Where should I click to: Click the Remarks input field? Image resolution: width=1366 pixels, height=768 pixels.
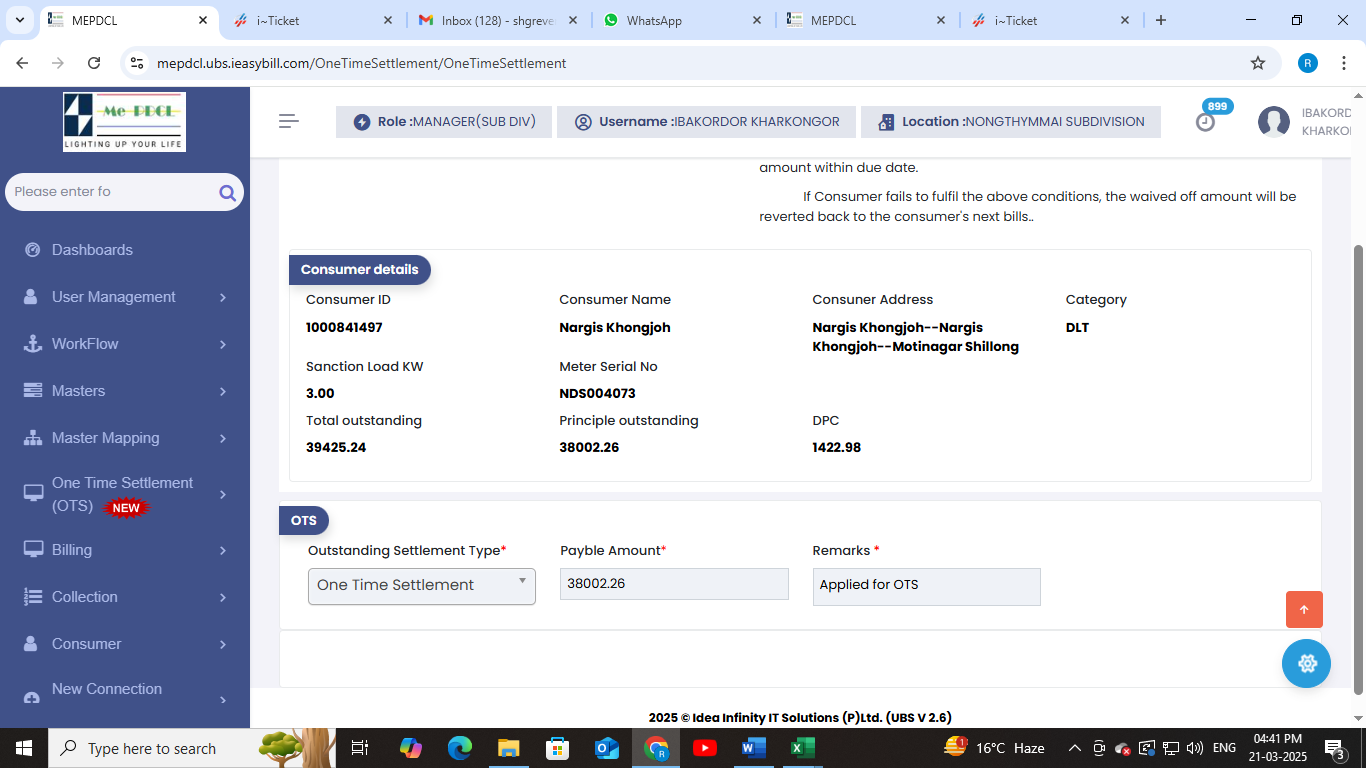[x=926, y=586]
